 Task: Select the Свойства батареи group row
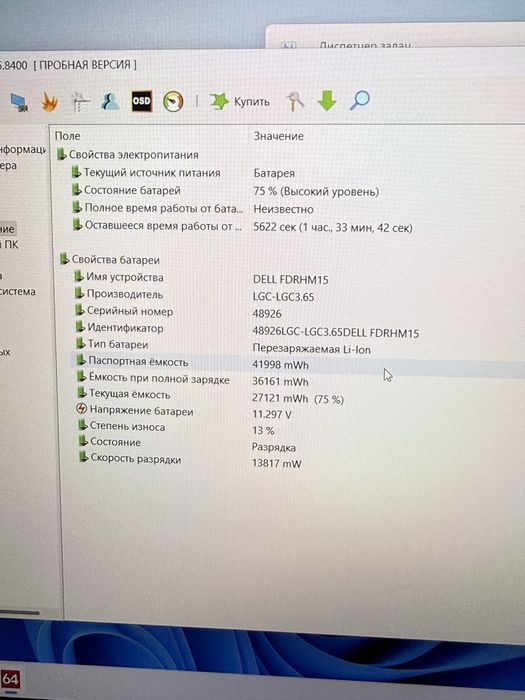pos(110,259)
